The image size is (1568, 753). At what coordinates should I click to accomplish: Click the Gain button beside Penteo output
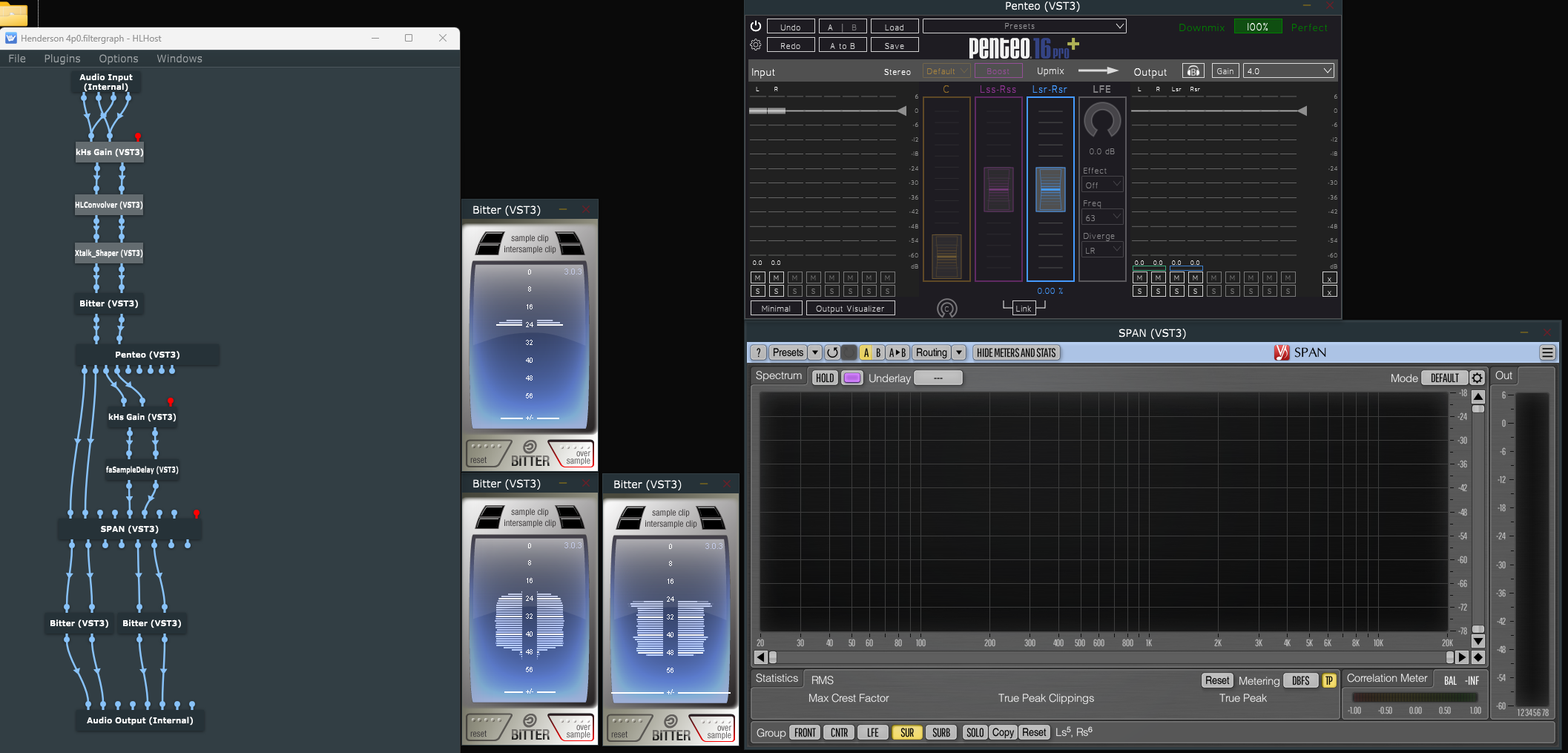1225,71
